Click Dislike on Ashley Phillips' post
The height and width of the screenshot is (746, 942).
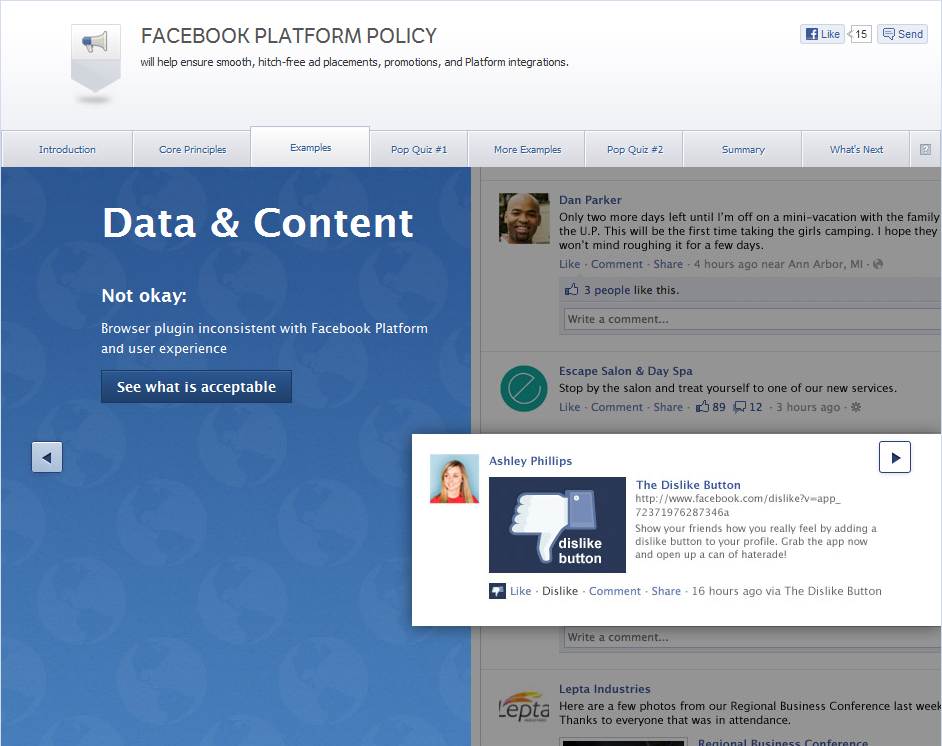(559, 591)
